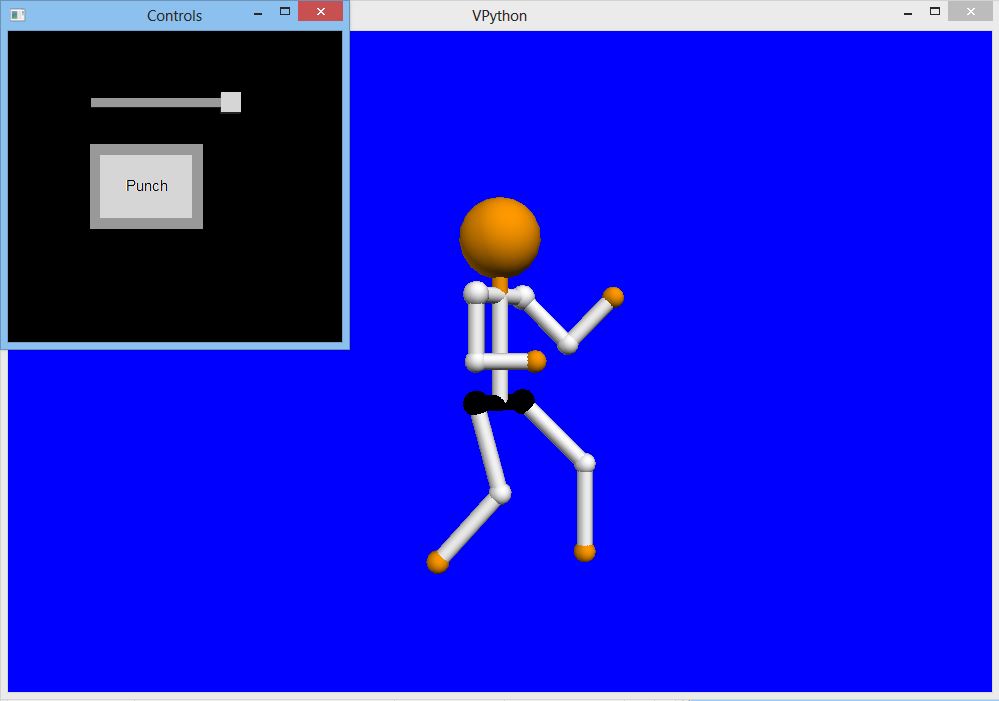Minimize the VPython window
The image size is (999, 701).
pos(908,13)
